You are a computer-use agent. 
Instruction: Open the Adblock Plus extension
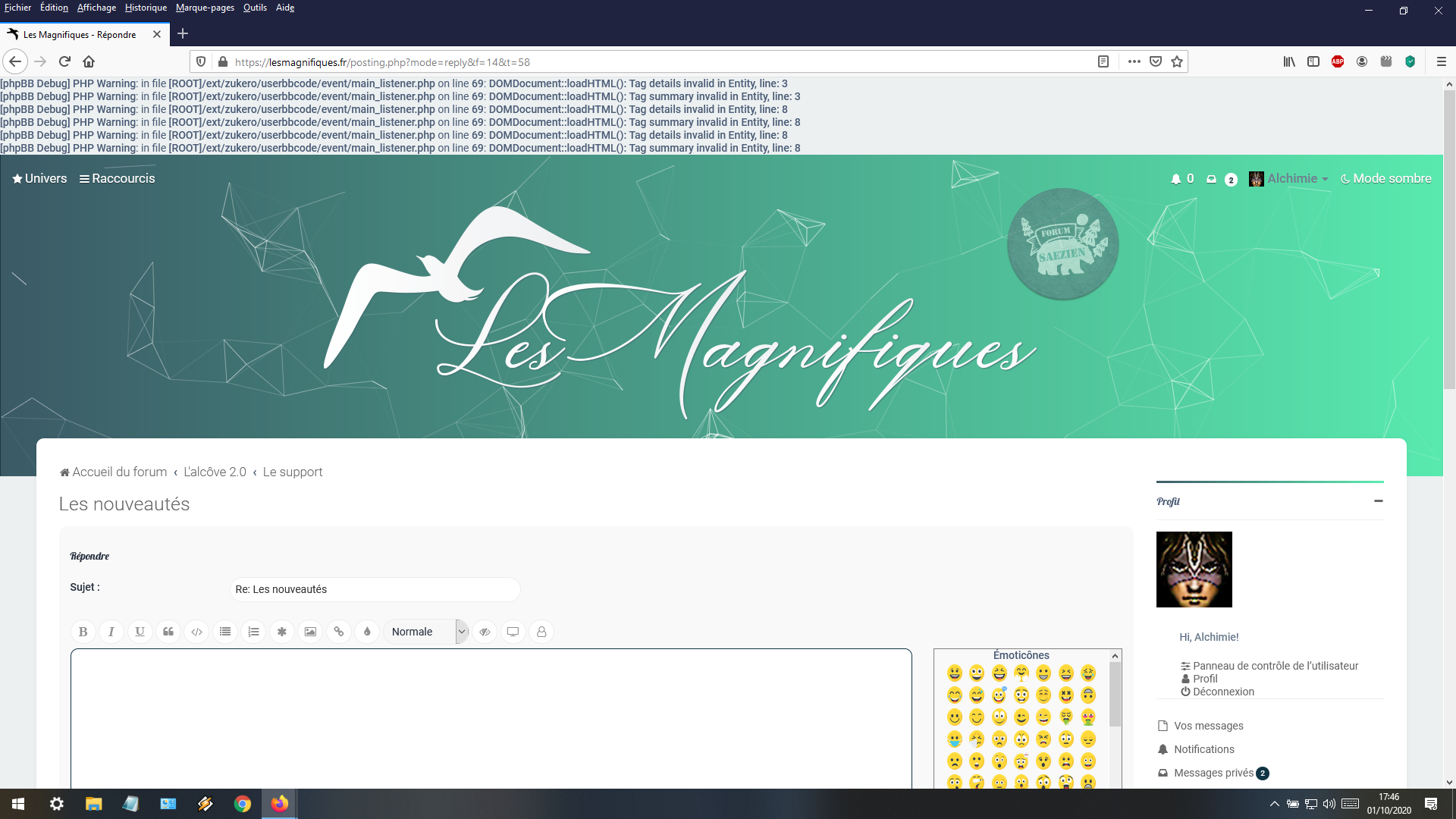coord(1338,61)
